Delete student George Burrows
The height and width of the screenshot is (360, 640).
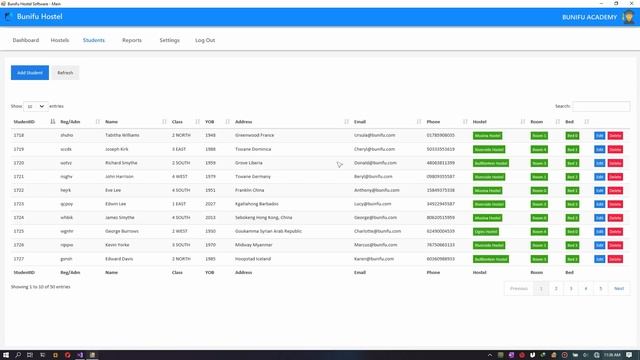615,231
